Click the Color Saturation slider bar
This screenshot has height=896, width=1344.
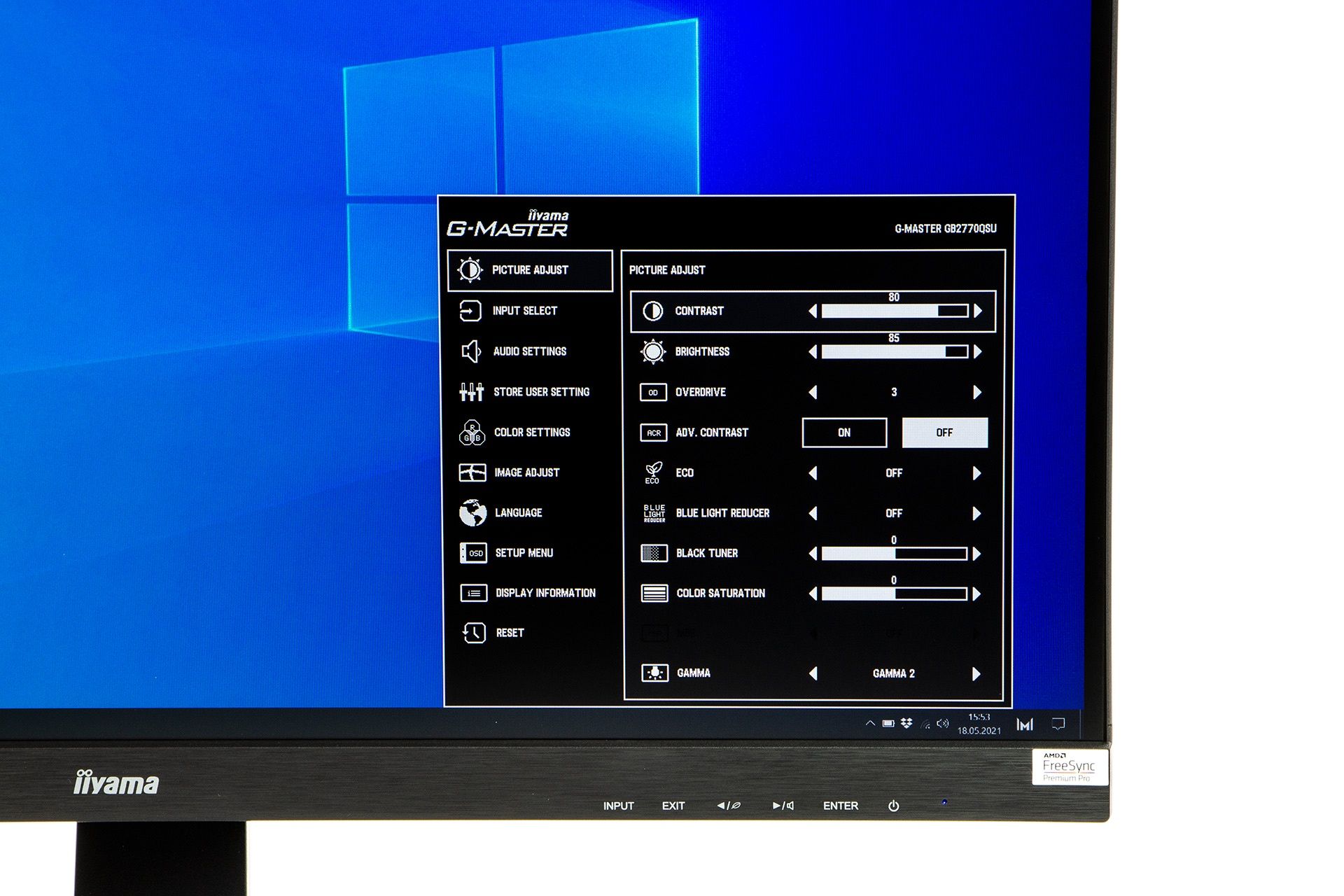point(895,594)
